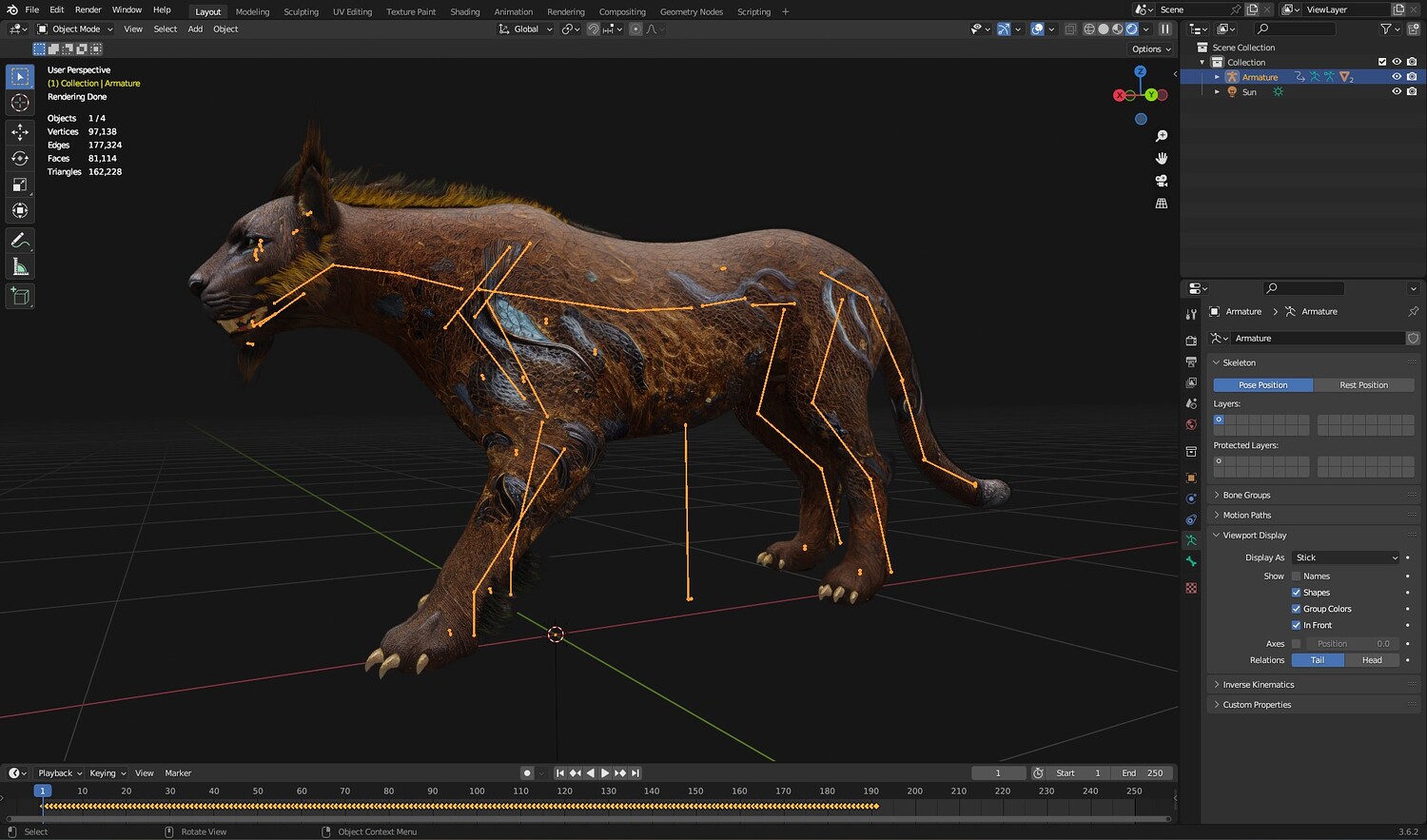Click the Add Cube tool
The image size is (1427, 840).
pyautogui.click(x=20, y=297)
